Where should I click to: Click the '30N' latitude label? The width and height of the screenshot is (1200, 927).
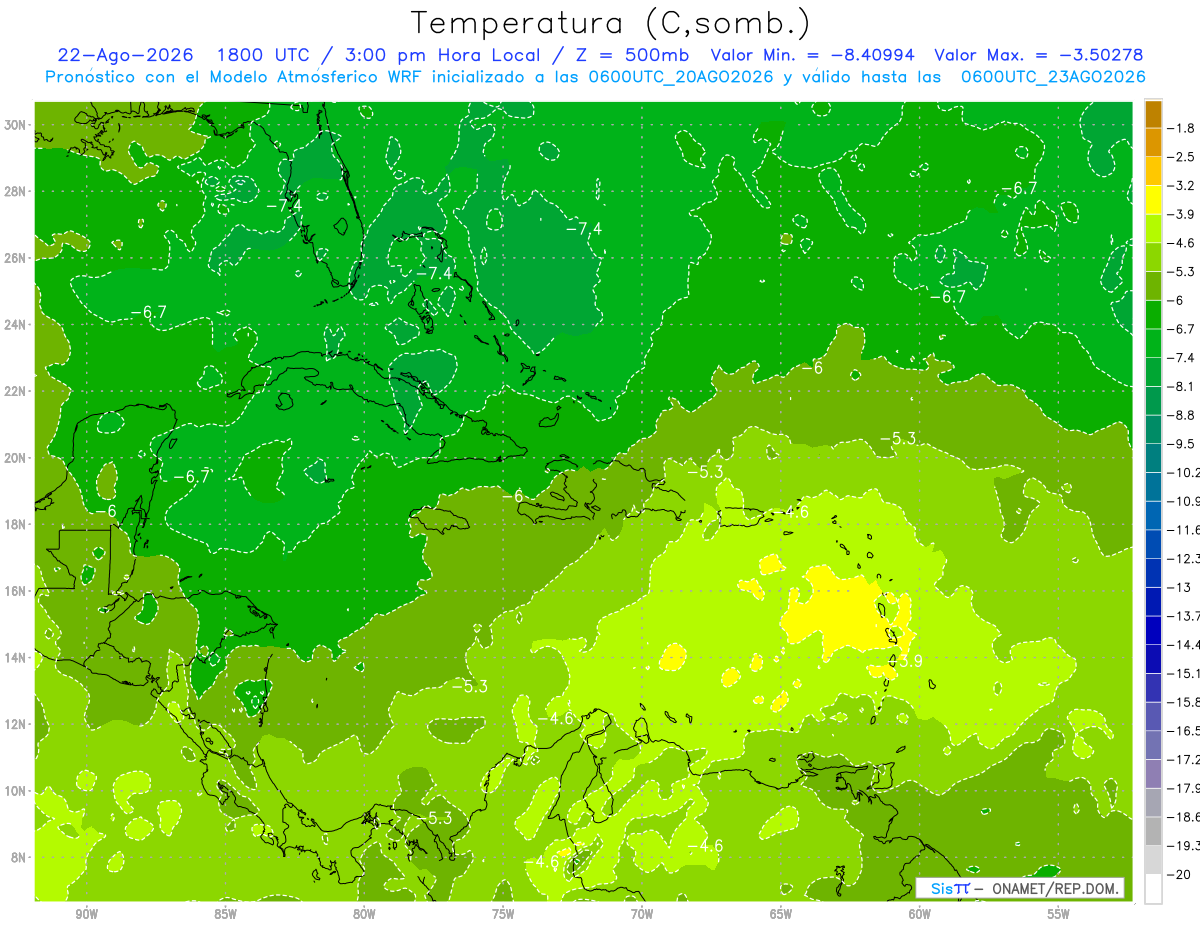(x=17, y=125)
